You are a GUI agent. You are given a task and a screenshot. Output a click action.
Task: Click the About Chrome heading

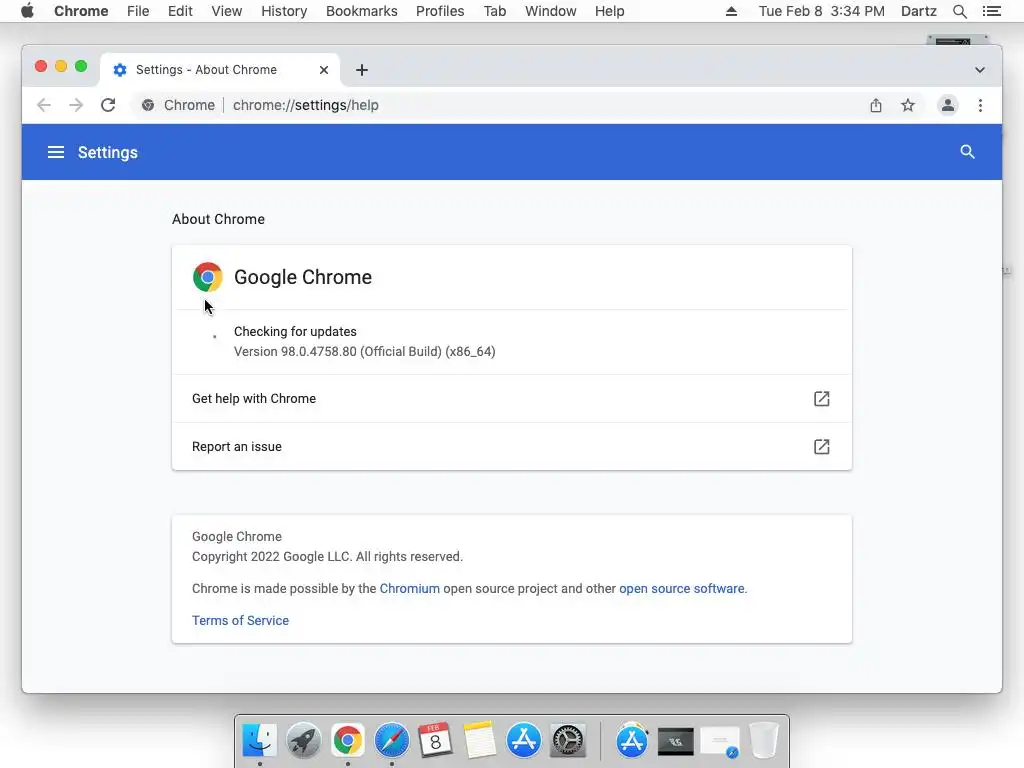pyautogui.click(x=218, y=219)
